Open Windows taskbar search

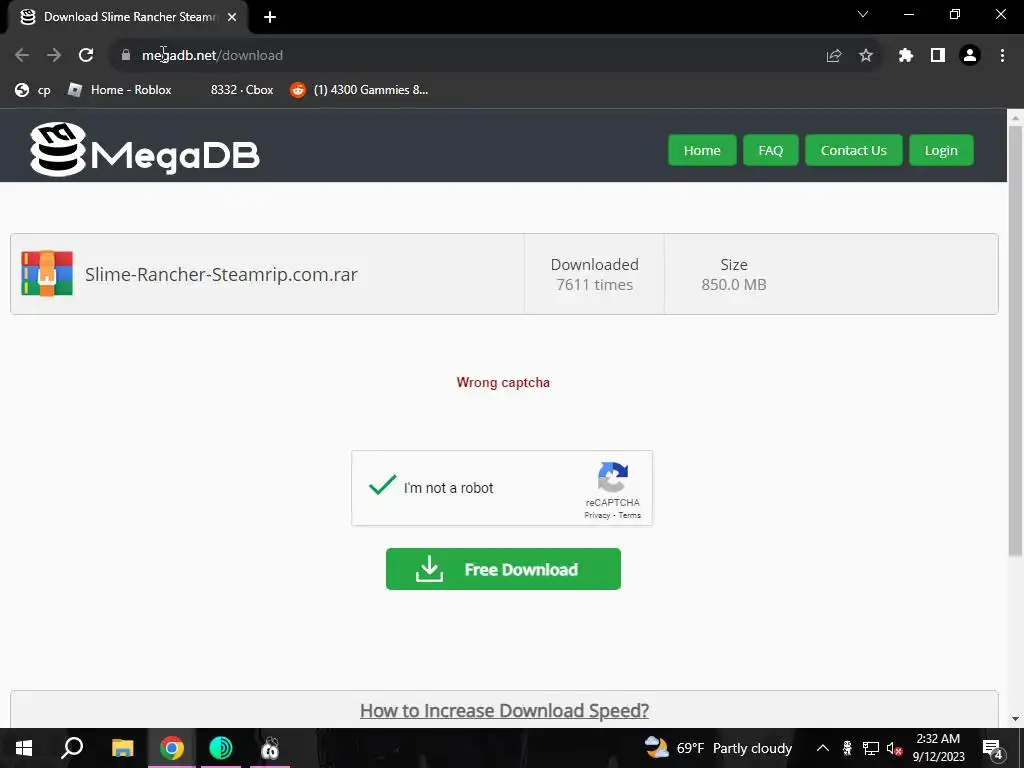click(72, 748)
